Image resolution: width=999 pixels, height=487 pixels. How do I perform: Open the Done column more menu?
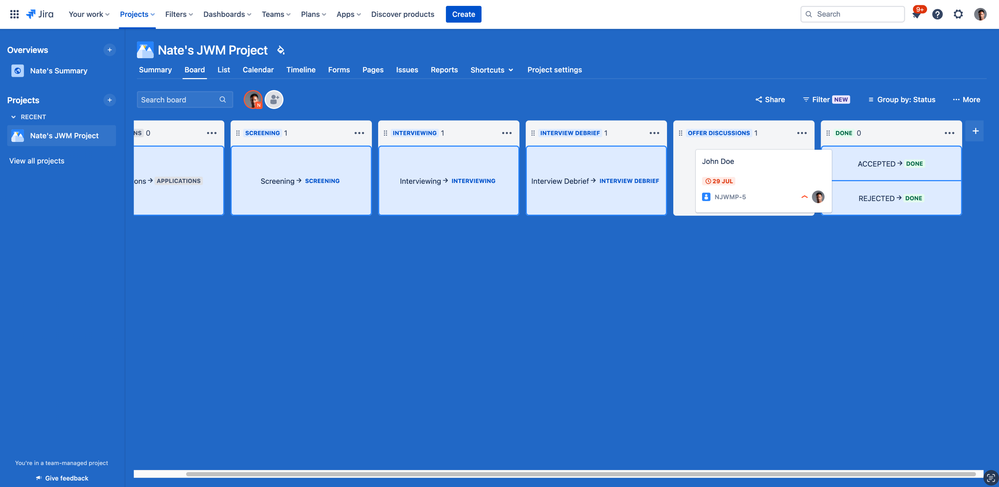[x=949, y=133]
